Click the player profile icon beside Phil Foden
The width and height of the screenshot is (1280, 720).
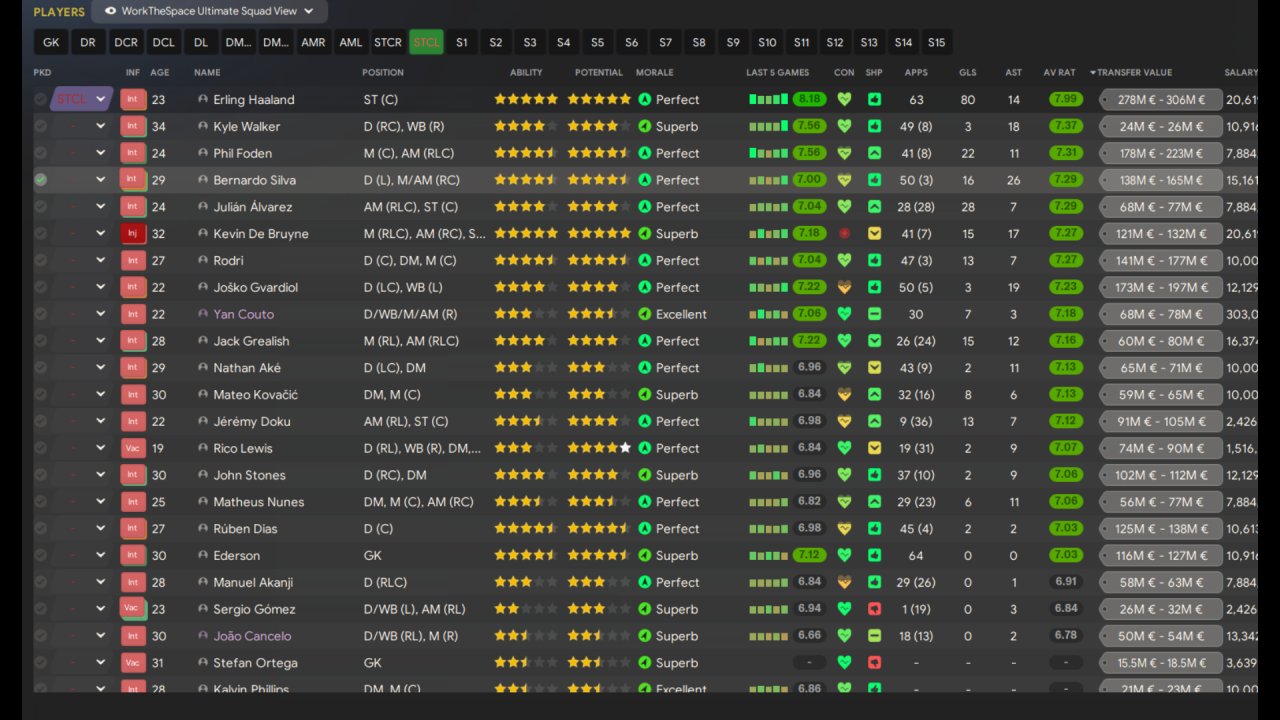[203, 154]
